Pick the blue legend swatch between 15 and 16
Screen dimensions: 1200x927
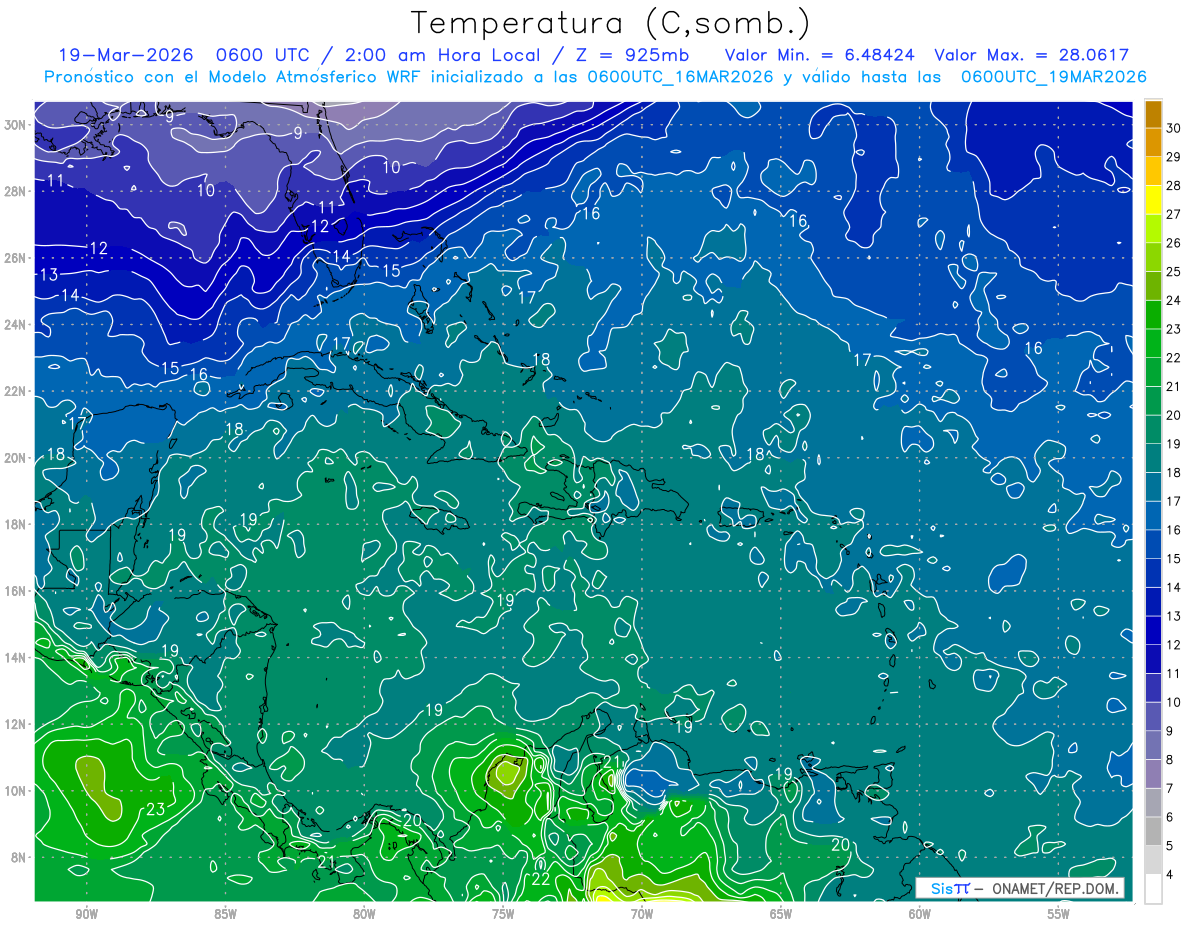click(x=1153, y=544)
